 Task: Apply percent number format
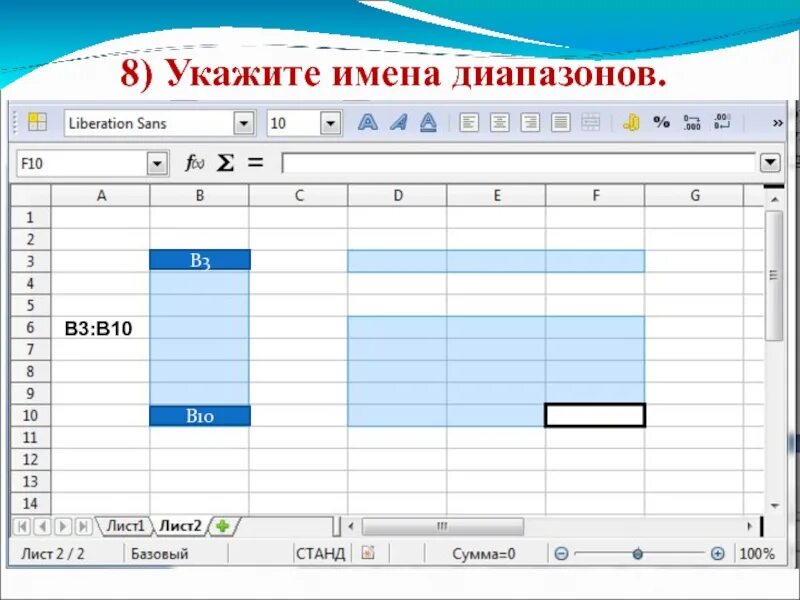[661, 122]
